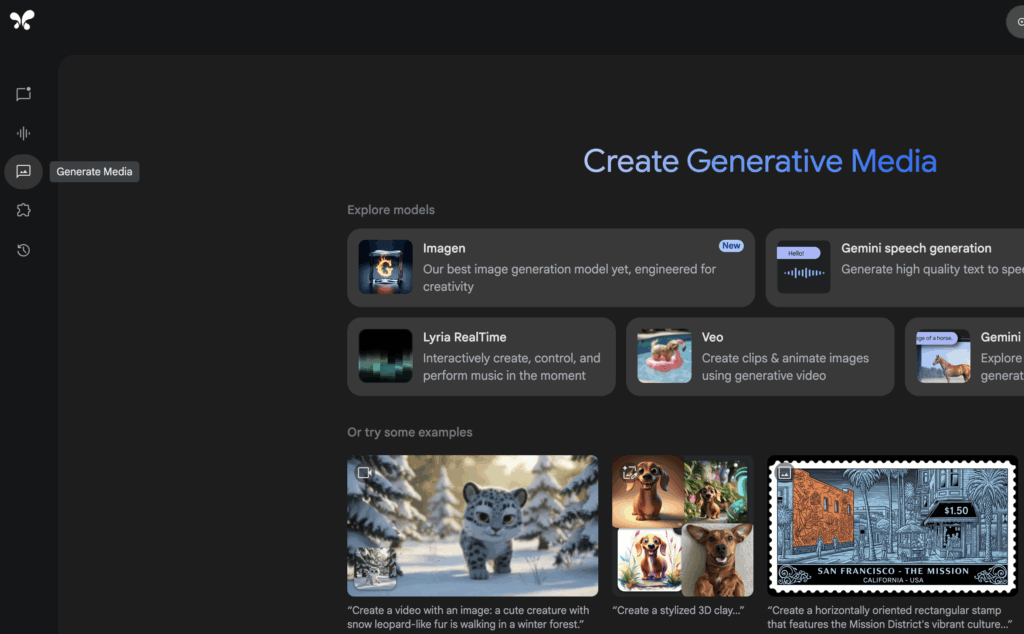Click "Create clips & animate images" description
This screenshot has height=634, width=1024.
tap(786, 366)
